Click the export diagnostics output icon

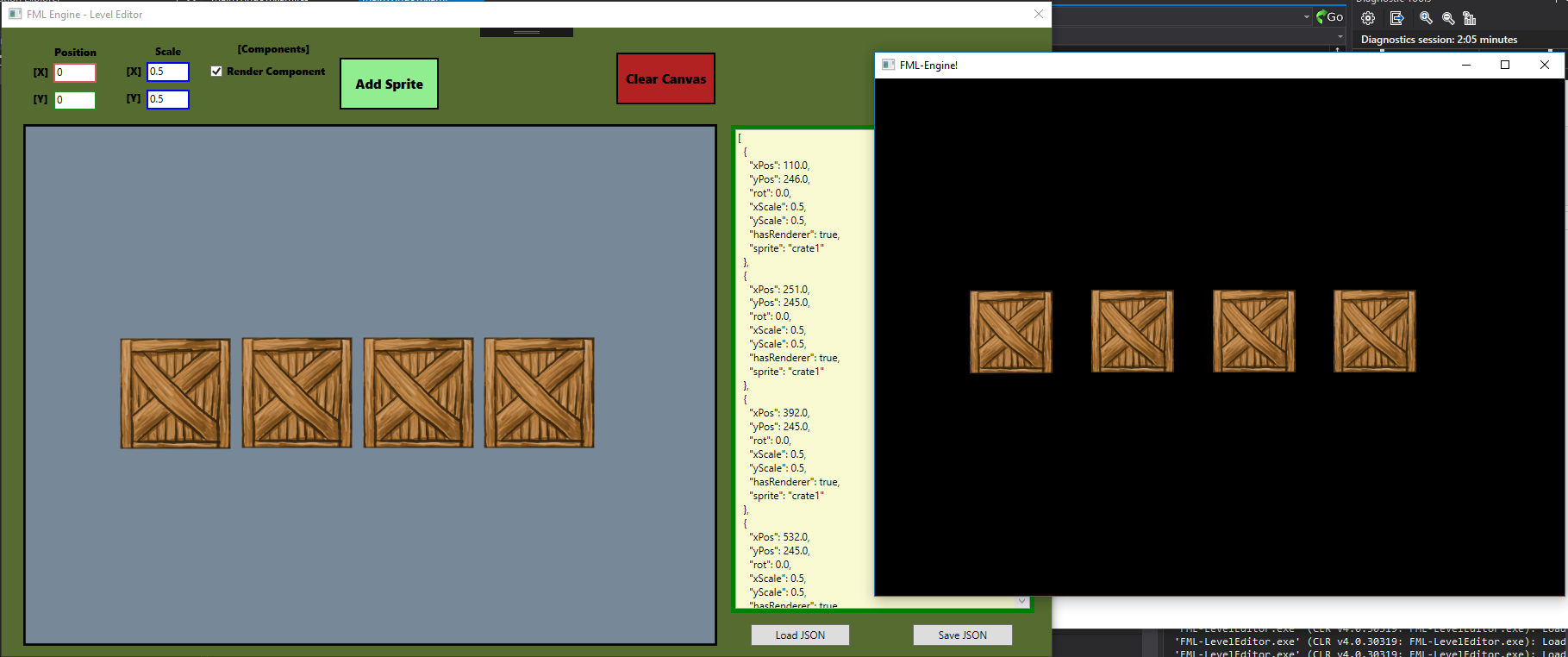coord(1397,18)
